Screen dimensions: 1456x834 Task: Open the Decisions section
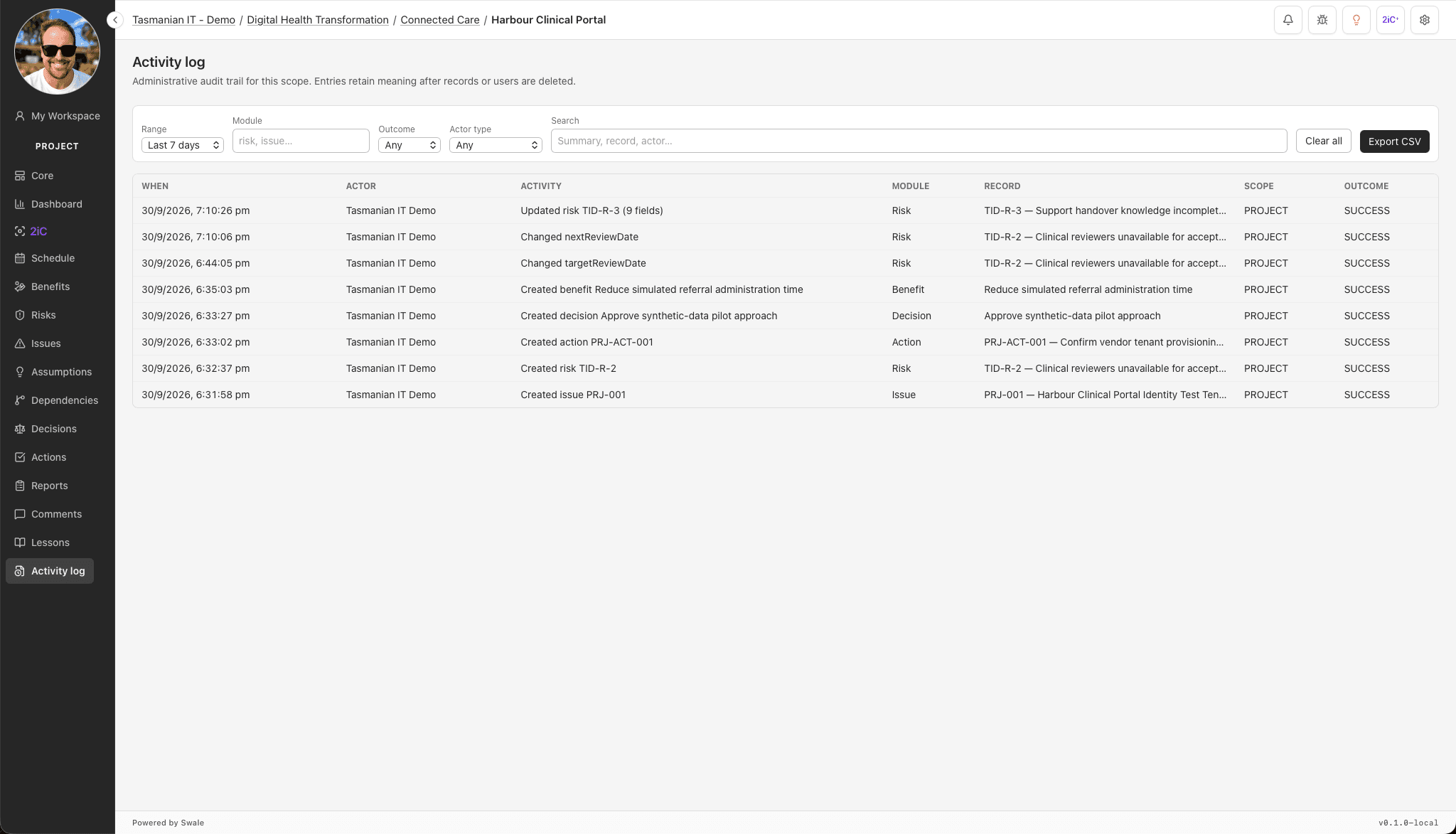[45, 429]
